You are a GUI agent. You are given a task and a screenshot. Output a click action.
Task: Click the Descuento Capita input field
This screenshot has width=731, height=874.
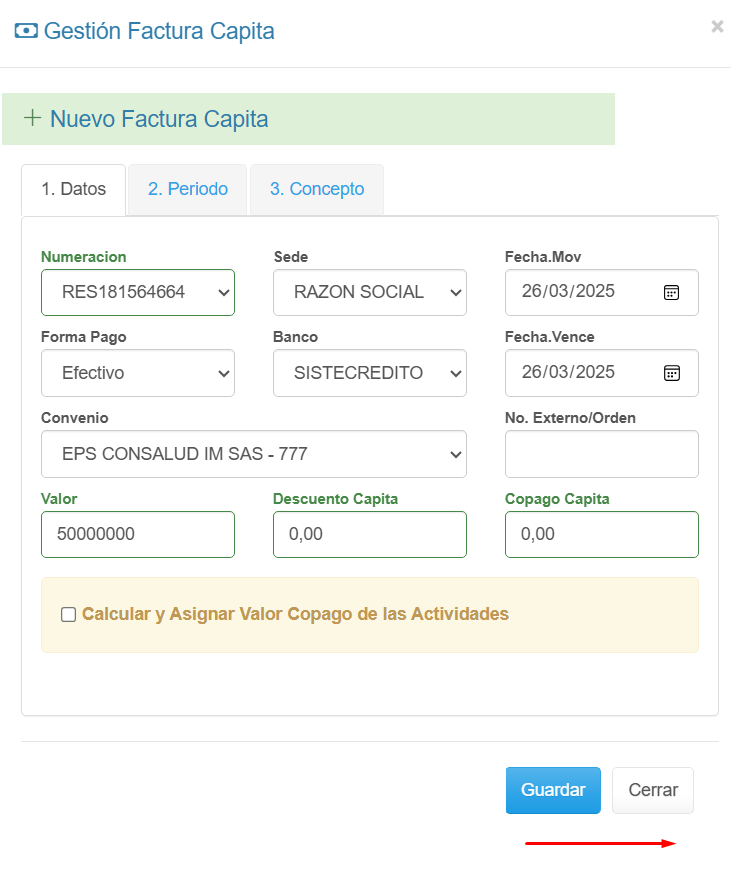click(x=370, y=535)
